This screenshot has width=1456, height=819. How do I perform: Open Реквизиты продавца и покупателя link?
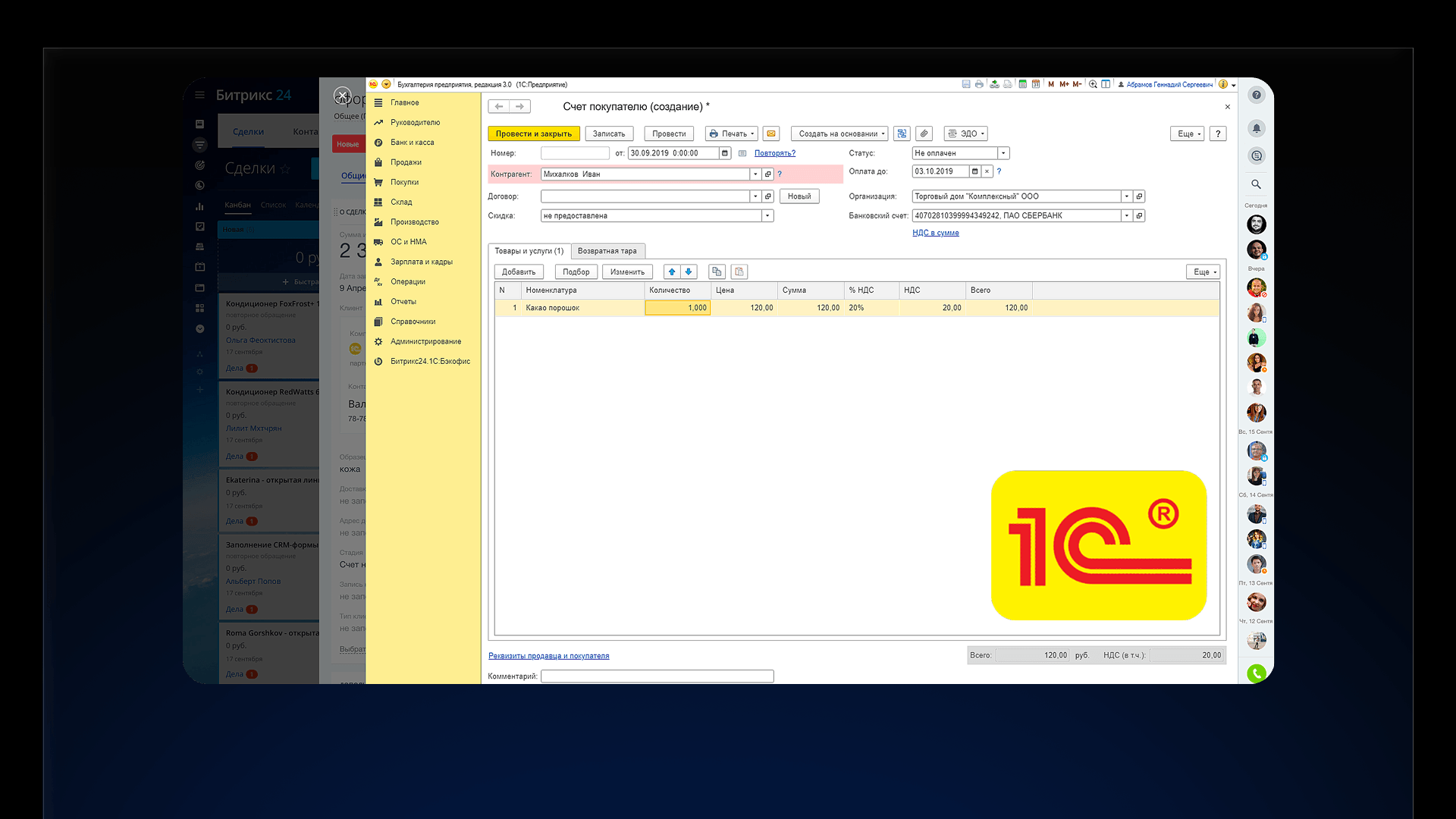[549, 656]
